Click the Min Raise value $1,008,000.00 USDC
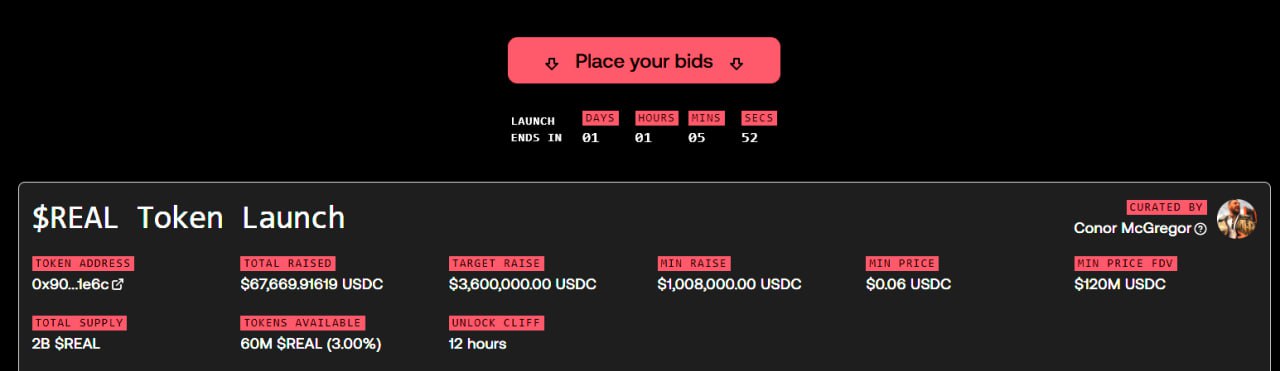 tap(729, 284)
